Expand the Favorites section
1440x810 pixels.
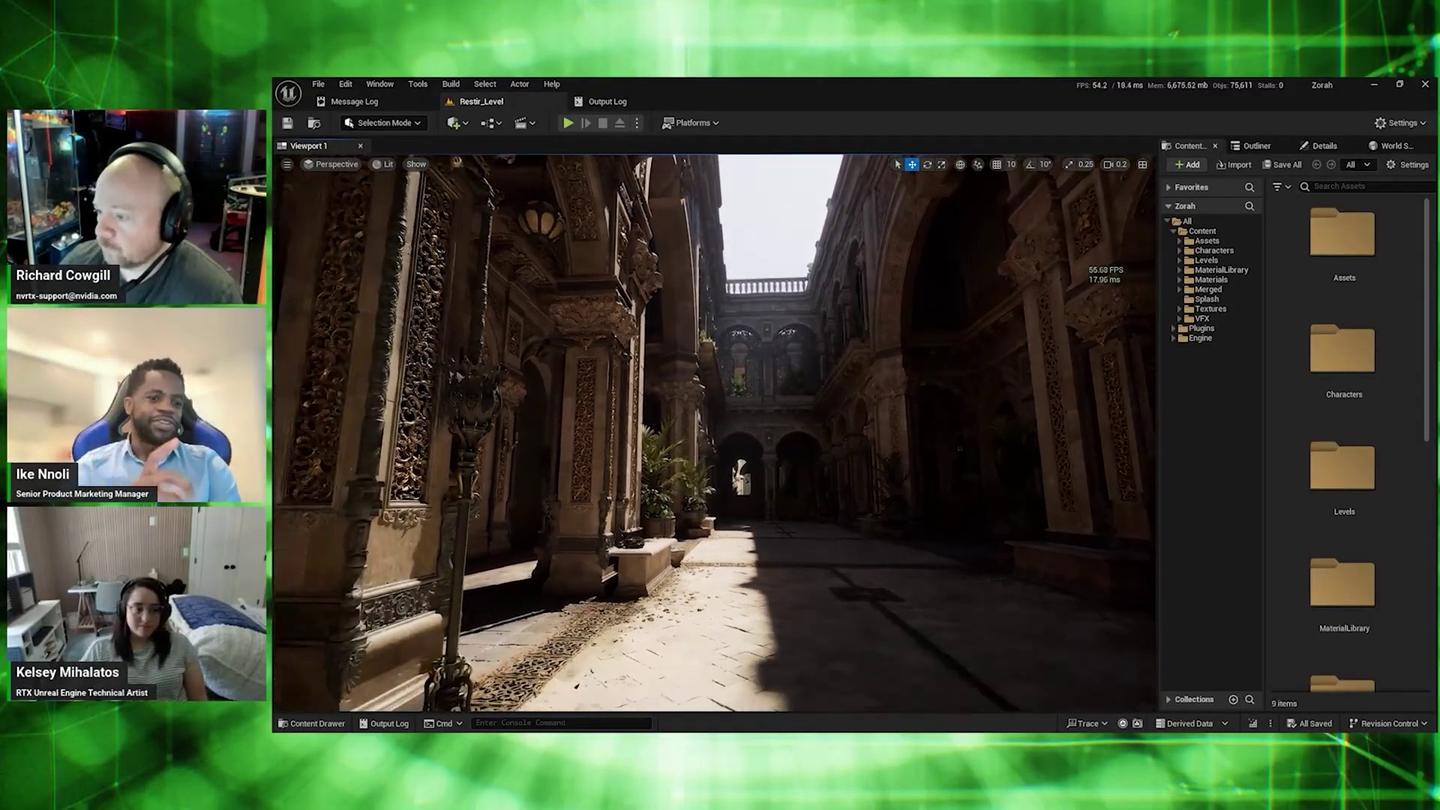point(1168,187)
